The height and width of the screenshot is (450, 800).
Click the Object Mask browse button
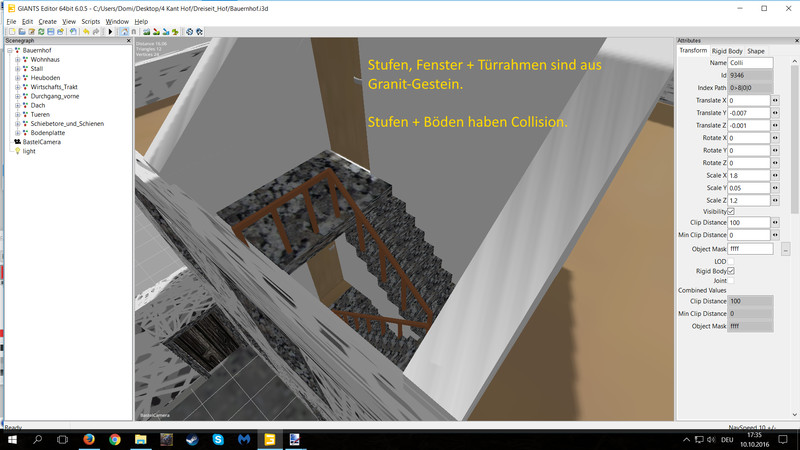(x=786, y=248)
